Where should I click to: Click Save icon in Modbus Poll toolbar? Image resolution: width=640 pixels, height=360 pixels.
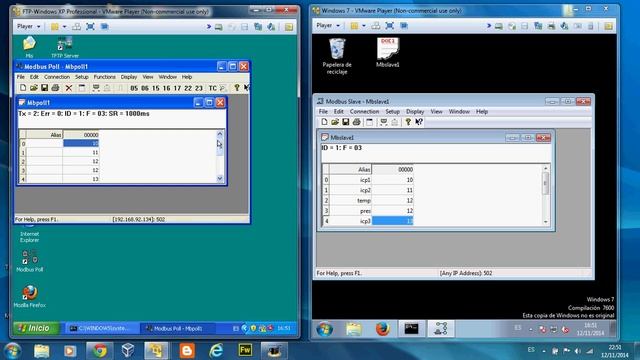pyautogui.click(x=44, y=88)
